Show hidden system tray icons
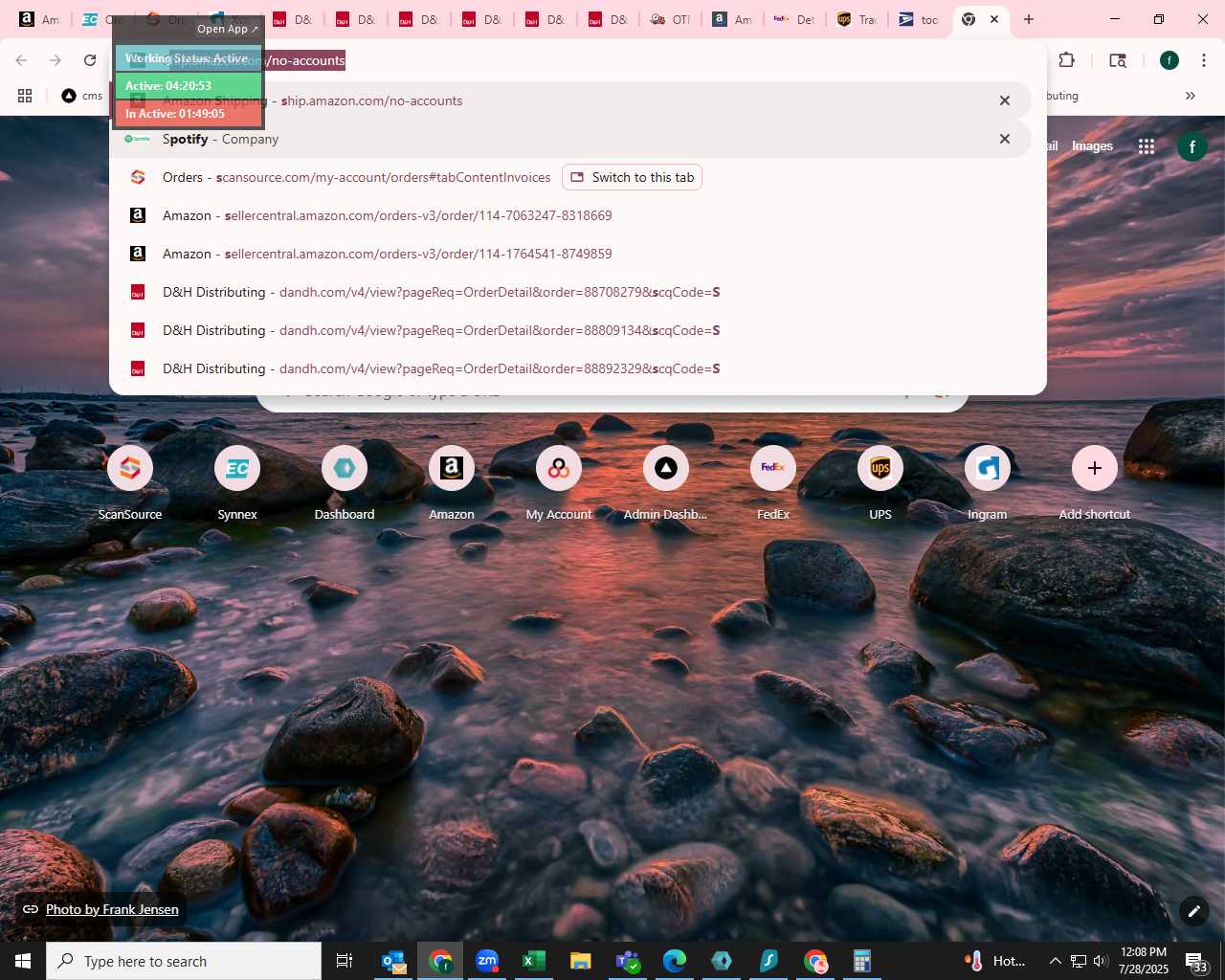The height and width of the screenshot is (980, 1225). click(x=1055, y=961)
